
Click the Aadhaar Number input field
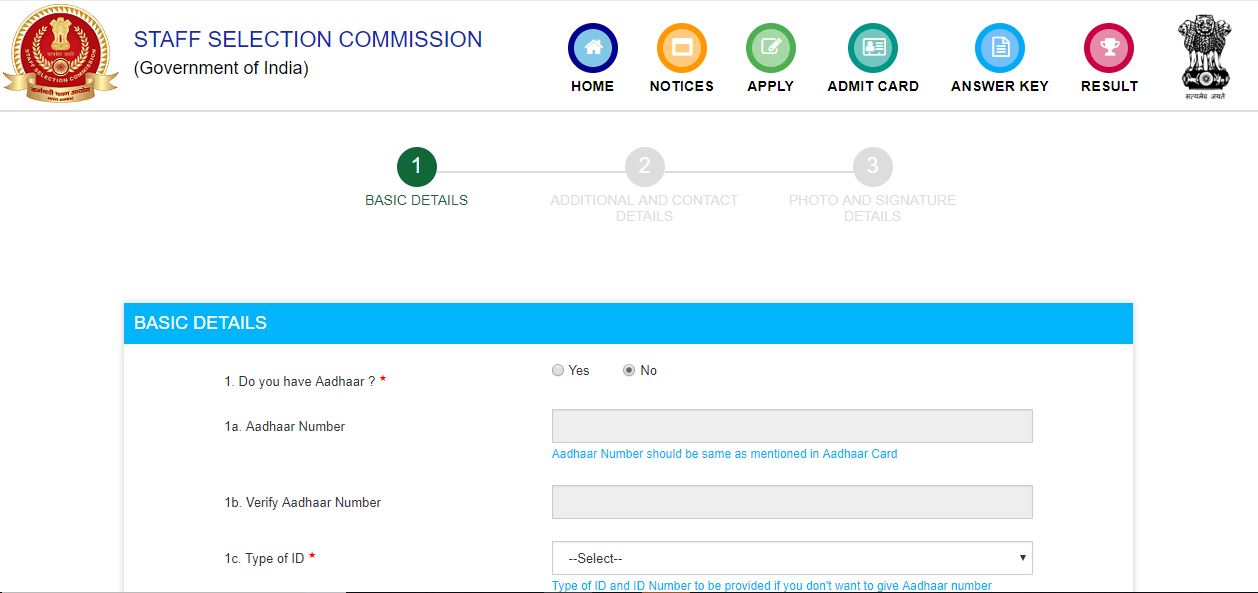pyautogui.click(x=792, y=426)
